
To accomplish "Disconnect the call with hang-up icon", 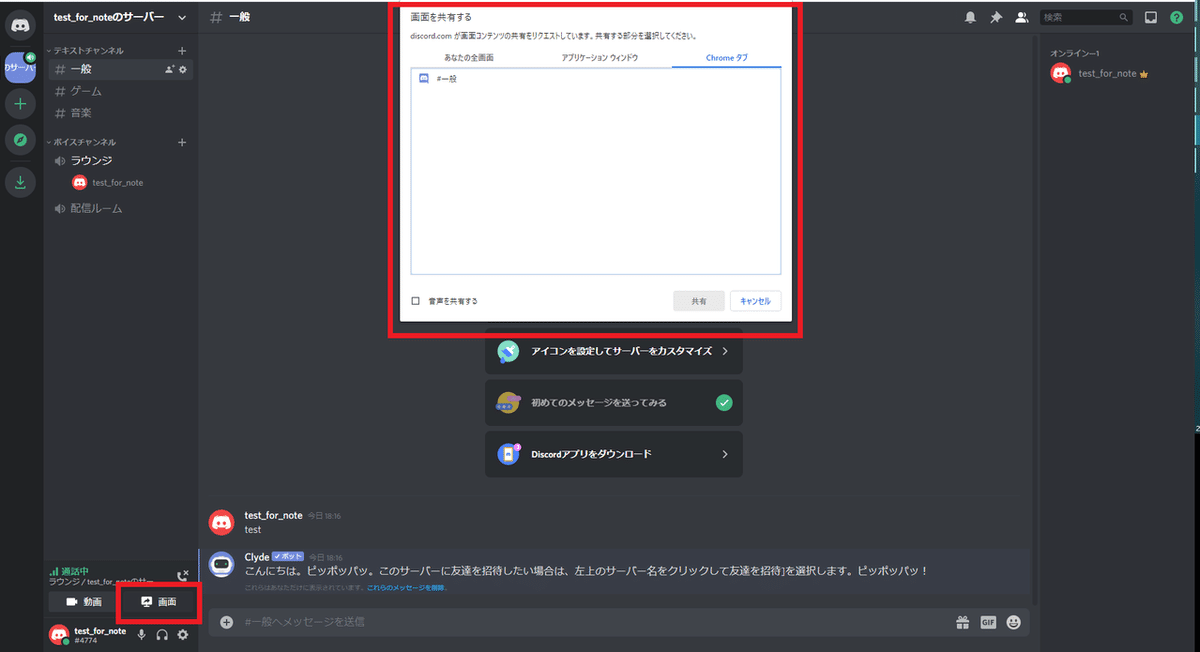I will point(183,576).
